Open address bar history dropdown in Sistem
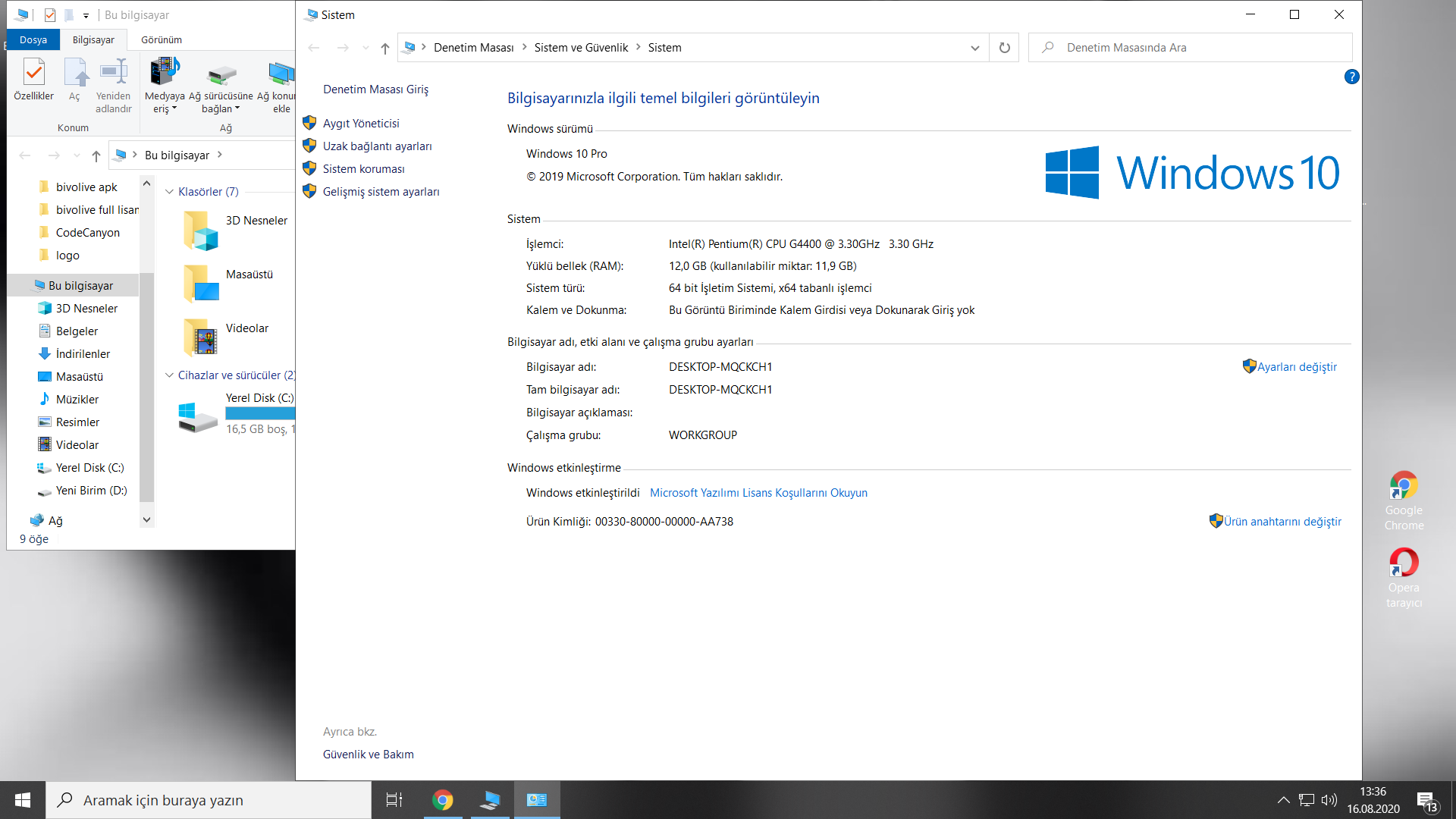The width and height of the screenshot is (1456, 819). click(x=974, y=48)
